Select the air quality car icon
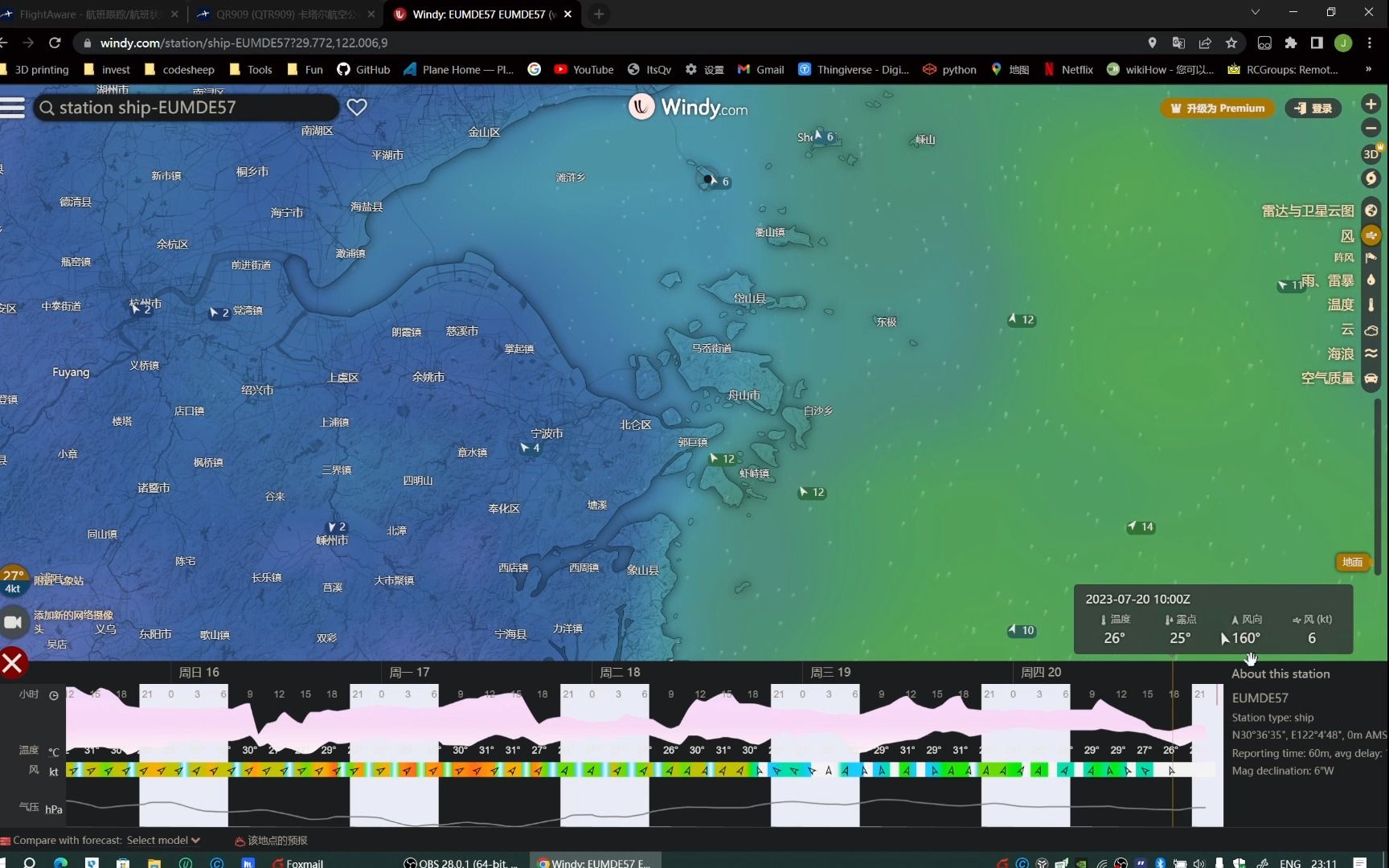 (1371, 378)
